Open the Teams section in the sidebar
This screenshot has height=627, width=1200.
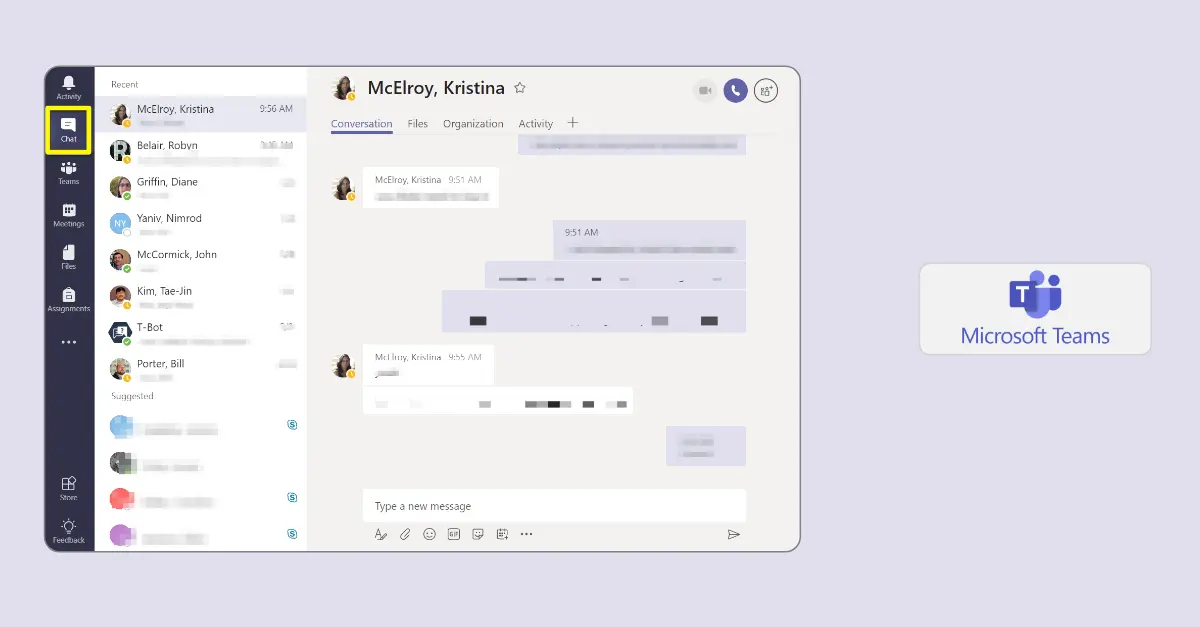pos(69,172)
